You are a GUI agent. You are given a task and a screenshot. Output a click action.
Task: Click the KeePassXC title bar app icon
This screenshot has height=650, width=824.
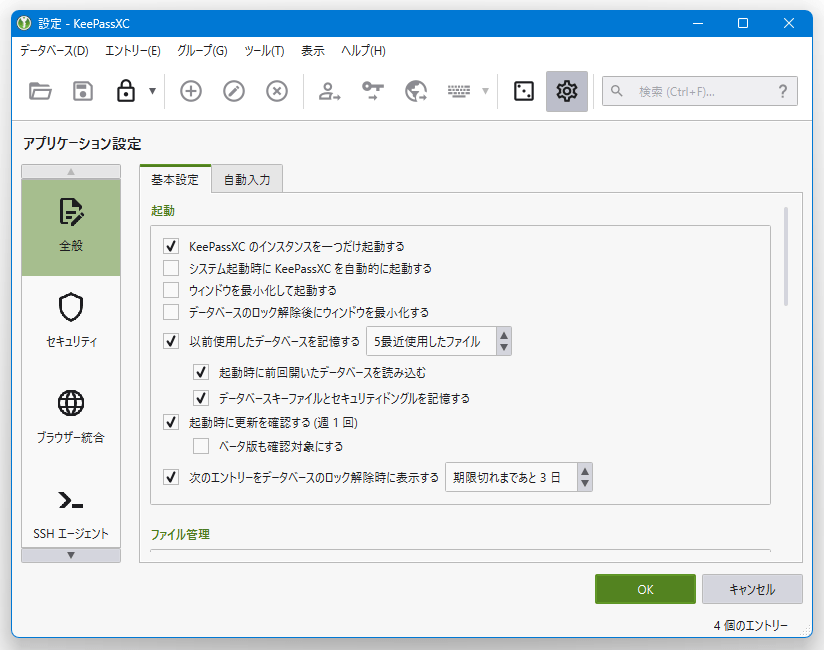coord(24,23)
